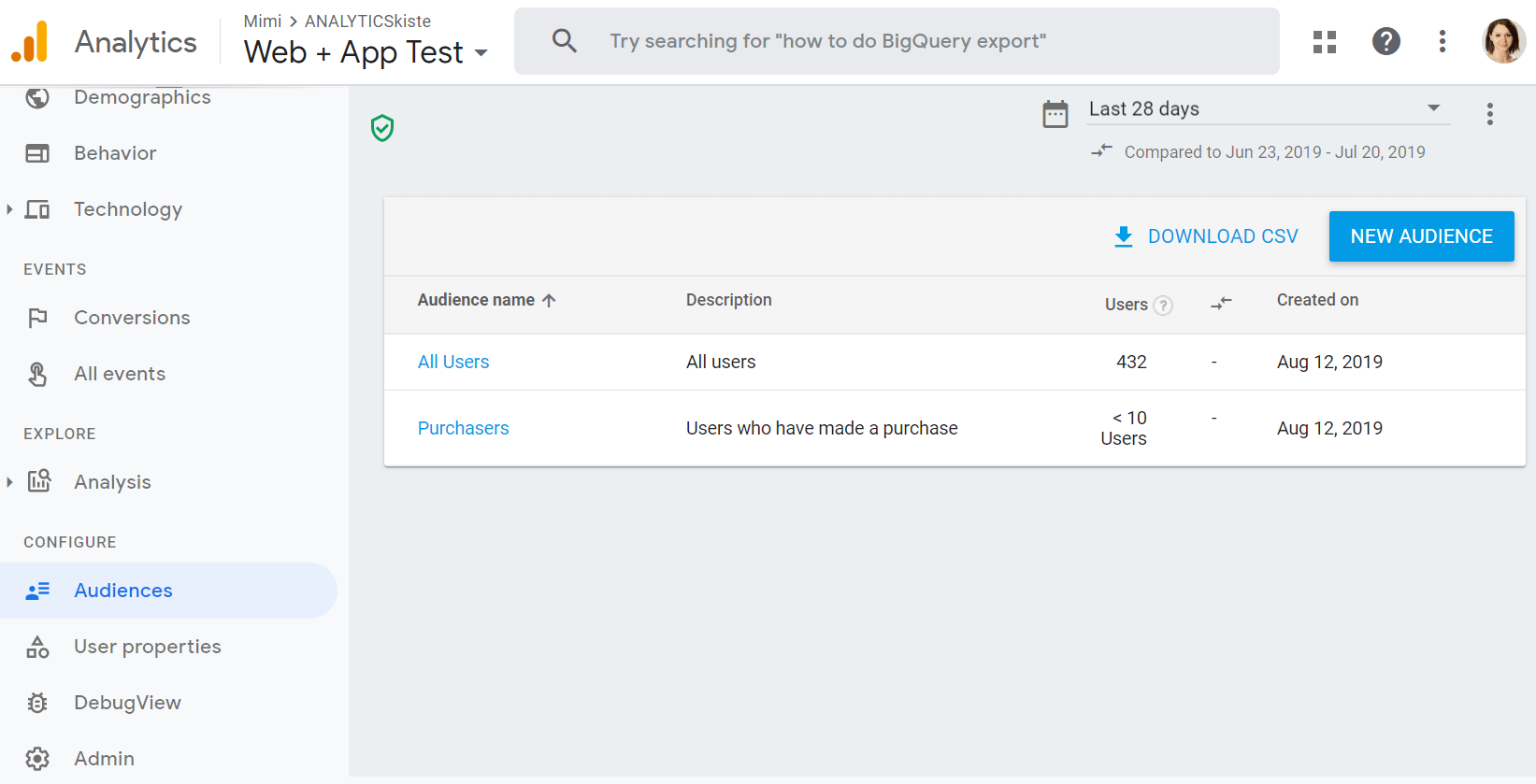This screenshot has width=1536, height=784.
Task: Expand the Technology menu section
Action: 10,209
